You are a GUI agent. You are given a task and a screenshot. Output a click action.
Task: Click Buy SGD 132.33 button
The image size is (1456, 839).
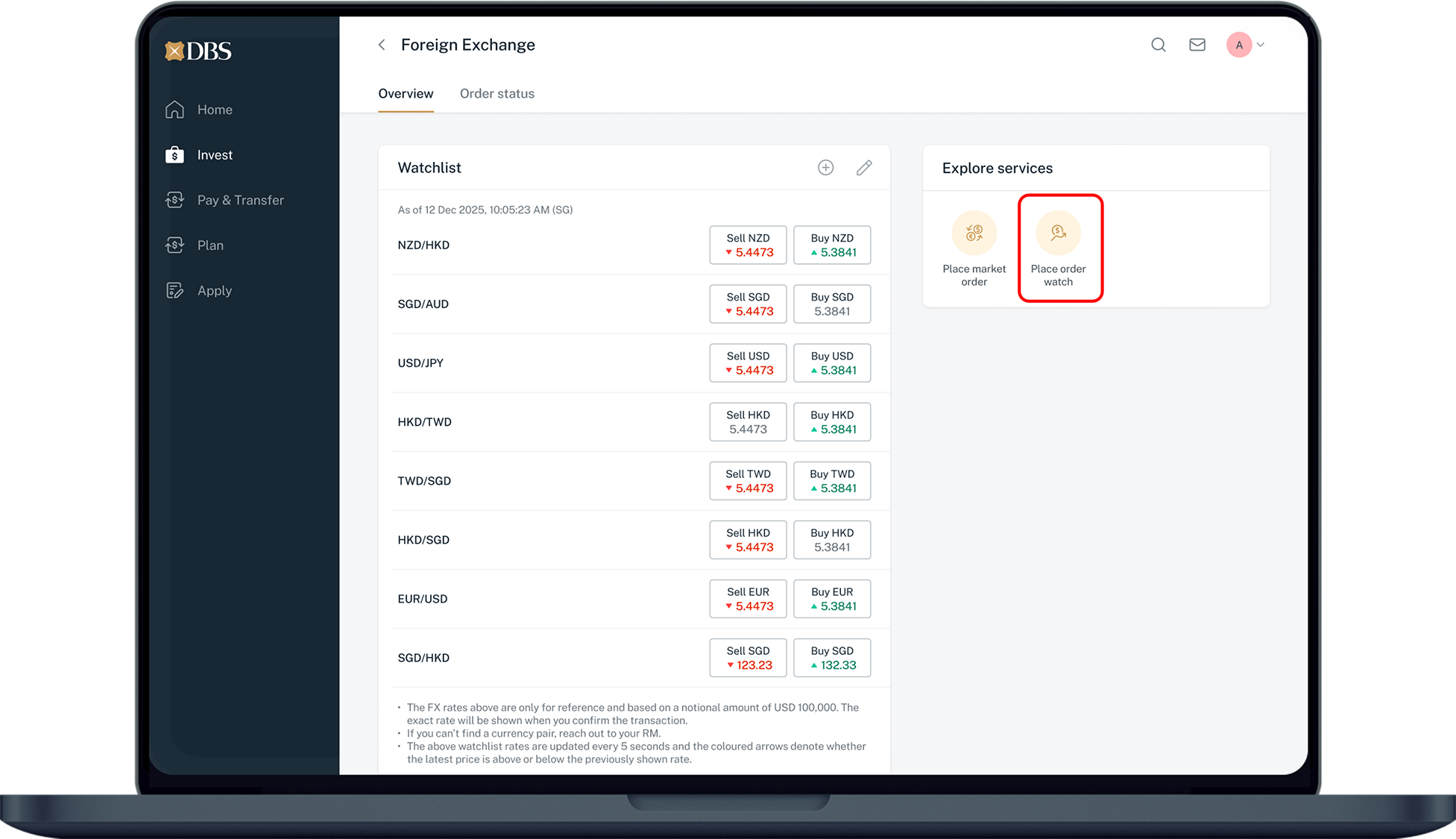point(832,658)
